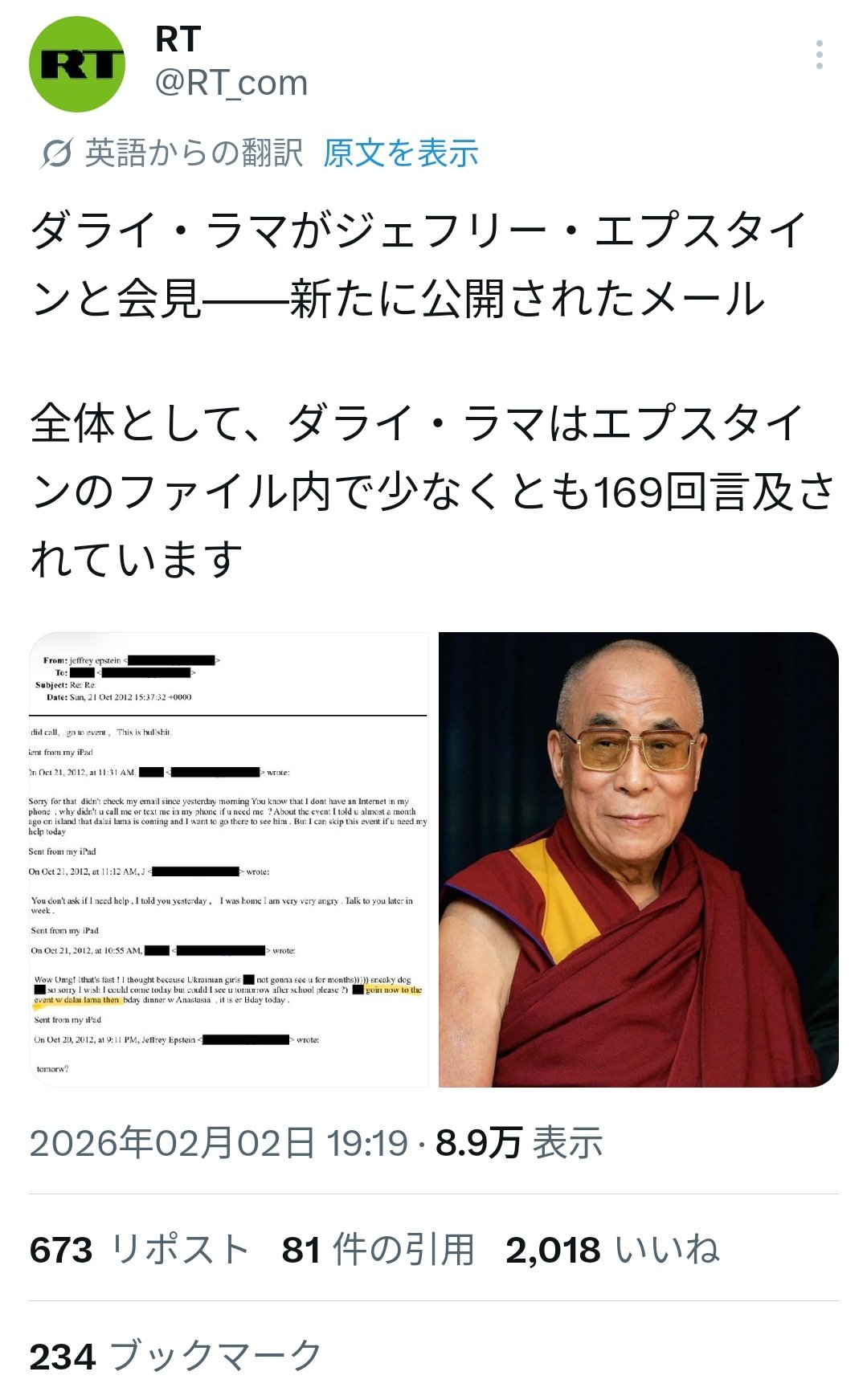Viewport: 867px width, 1400px height.
Task: Tap the translation indicator icon
Action: tap(56, 153)
